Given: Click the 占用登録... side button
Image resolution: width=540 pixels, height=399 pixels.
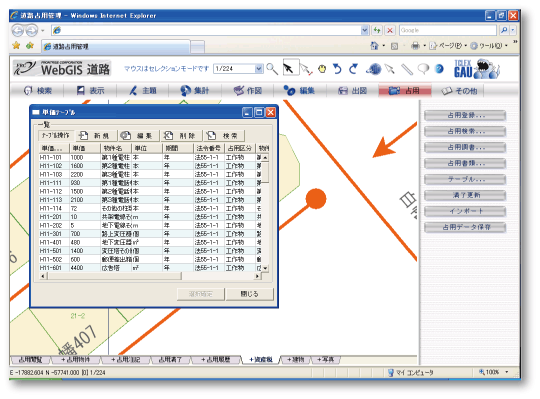Looking at the screenshot, I should (x=465, y=115).
